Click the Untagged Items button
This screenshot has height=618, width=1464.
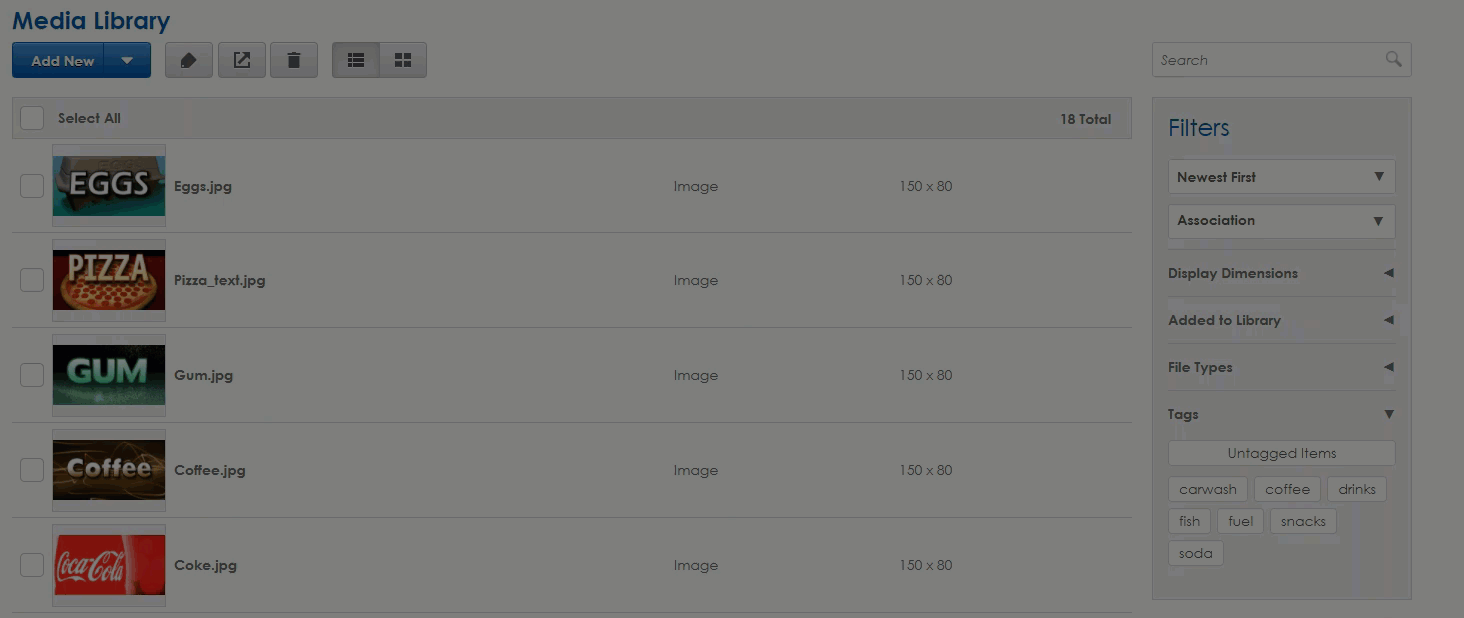click(x=1281, y=453)
